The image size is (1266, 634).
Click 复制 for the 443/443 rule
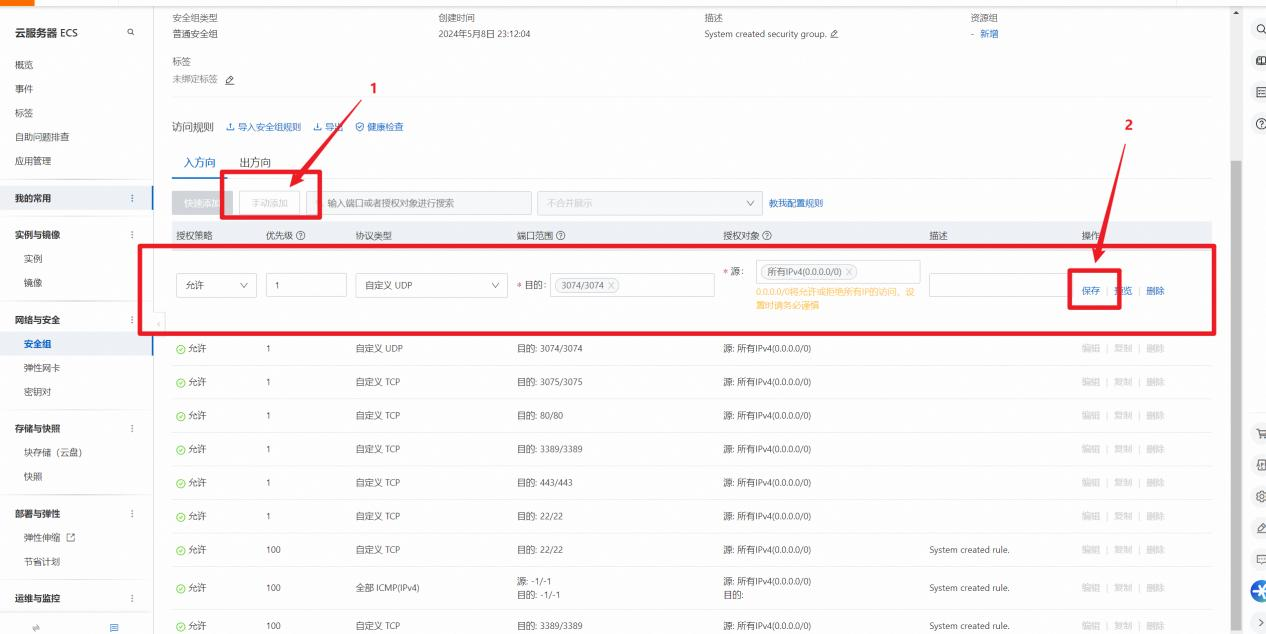pyautogui.click(x=1123, y=483)
